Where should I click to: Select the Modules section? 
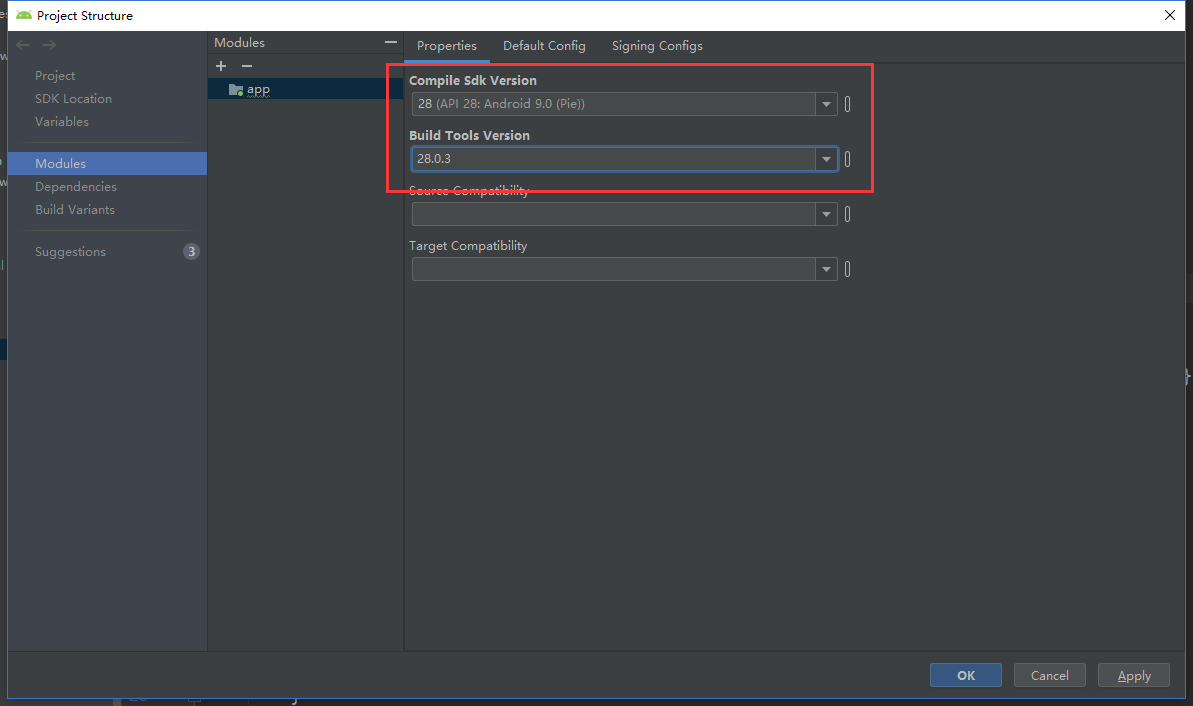tap(107, 164)
